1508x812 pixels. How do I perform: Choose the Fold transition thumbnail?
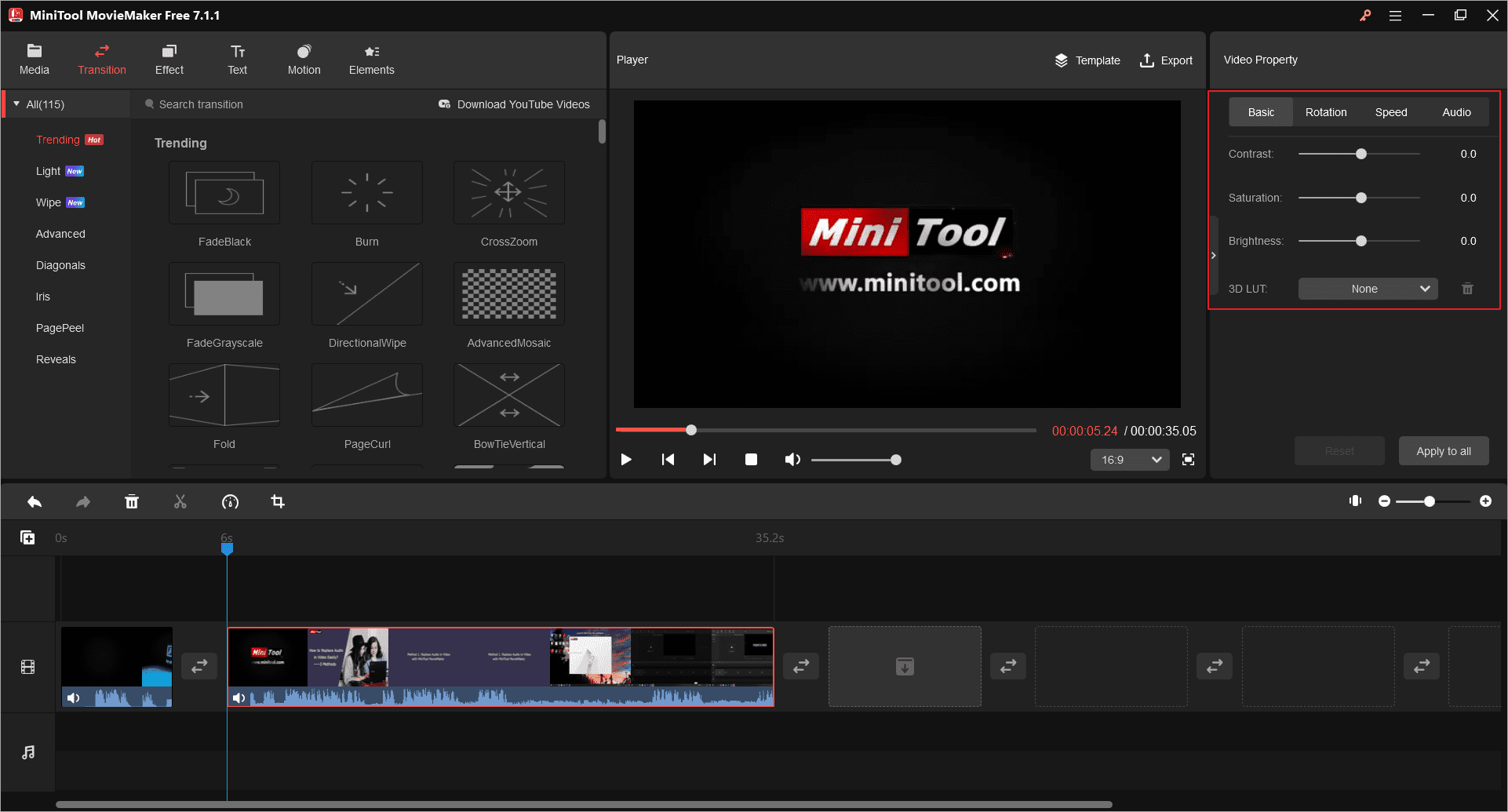click(224, 395)
